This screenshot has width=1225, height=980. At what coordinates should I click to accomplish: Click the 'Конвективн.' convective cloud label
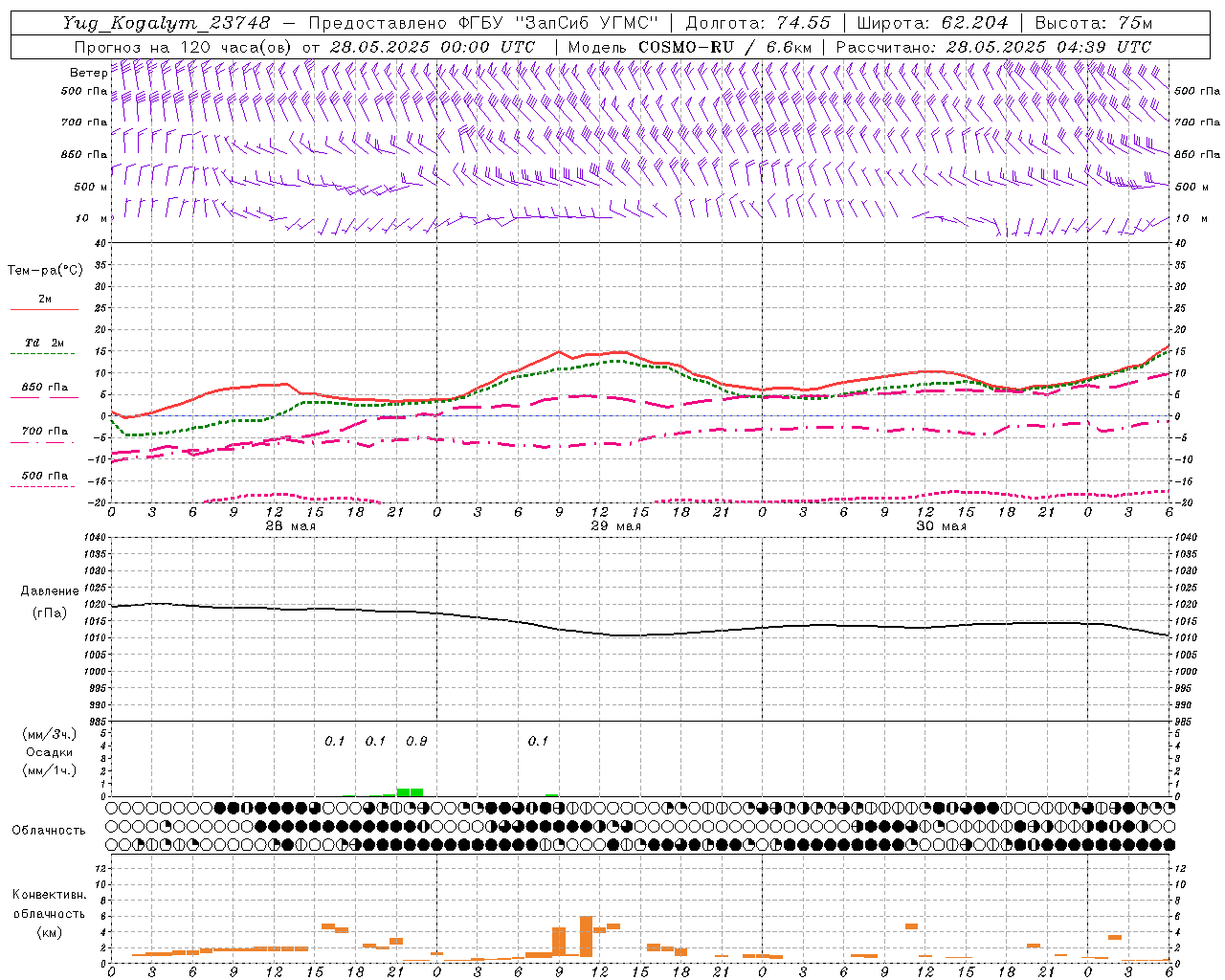[x=49, y=895]
